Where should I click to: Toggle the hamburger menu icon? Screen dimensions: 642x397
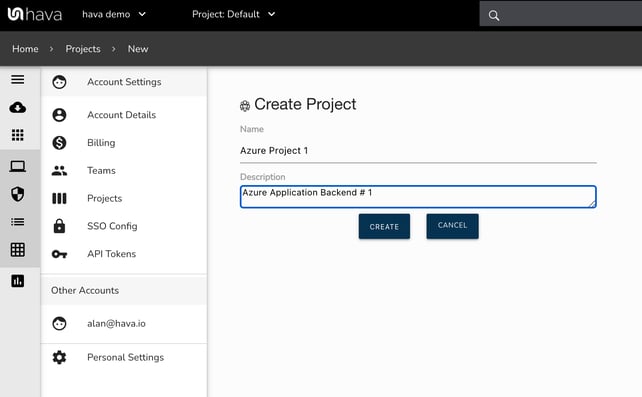point(18,79)
